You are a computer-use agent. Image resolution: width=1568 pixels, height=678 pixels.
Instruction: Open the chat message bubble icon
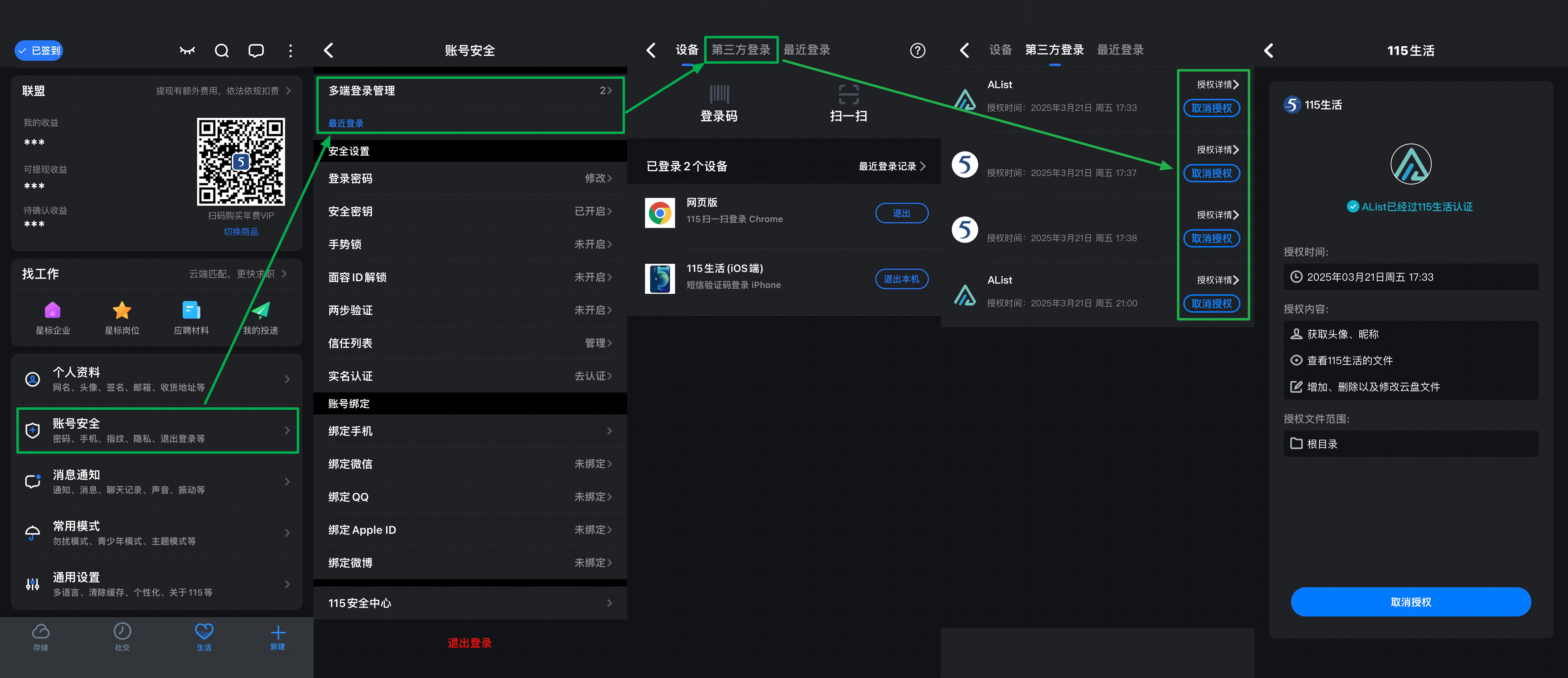tap(256, 51)
